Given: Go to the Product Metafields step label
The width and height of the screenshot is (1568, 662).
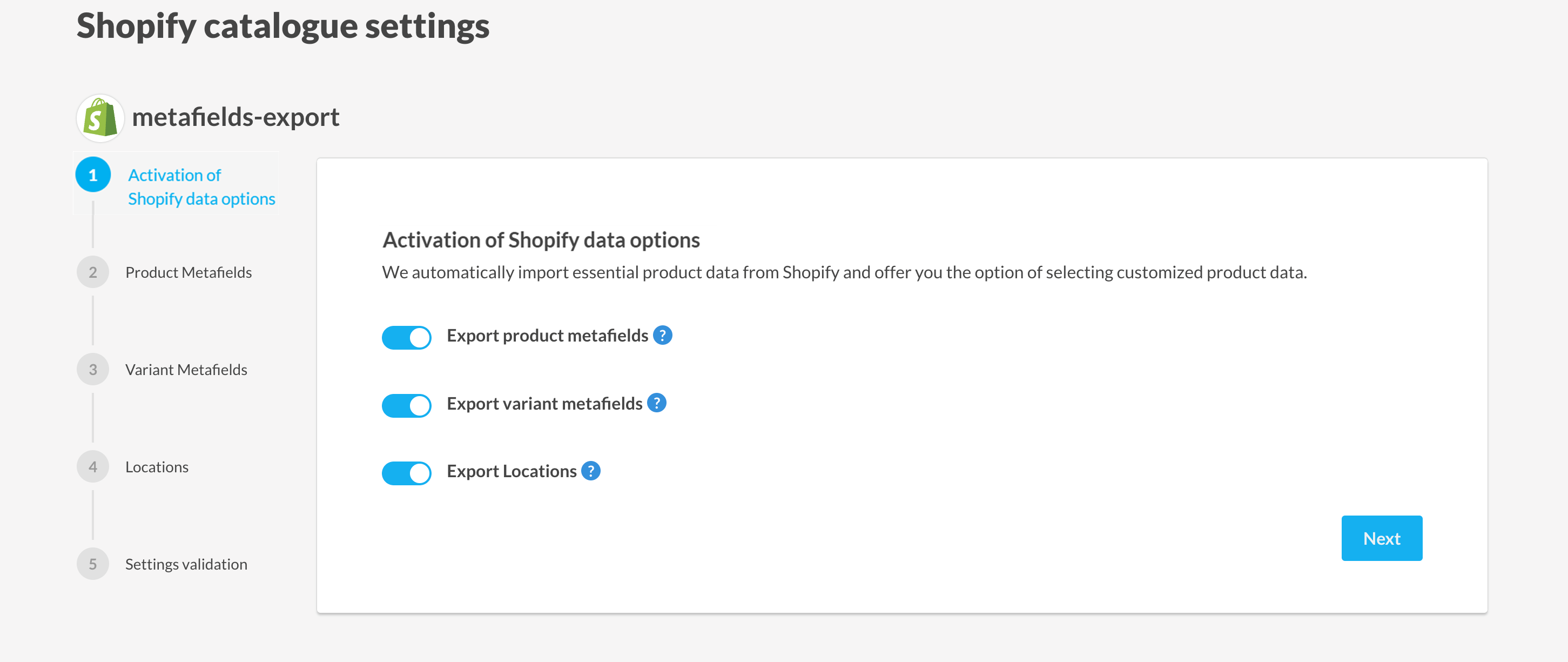Looking at the screenshot, I should coord(188,272).
